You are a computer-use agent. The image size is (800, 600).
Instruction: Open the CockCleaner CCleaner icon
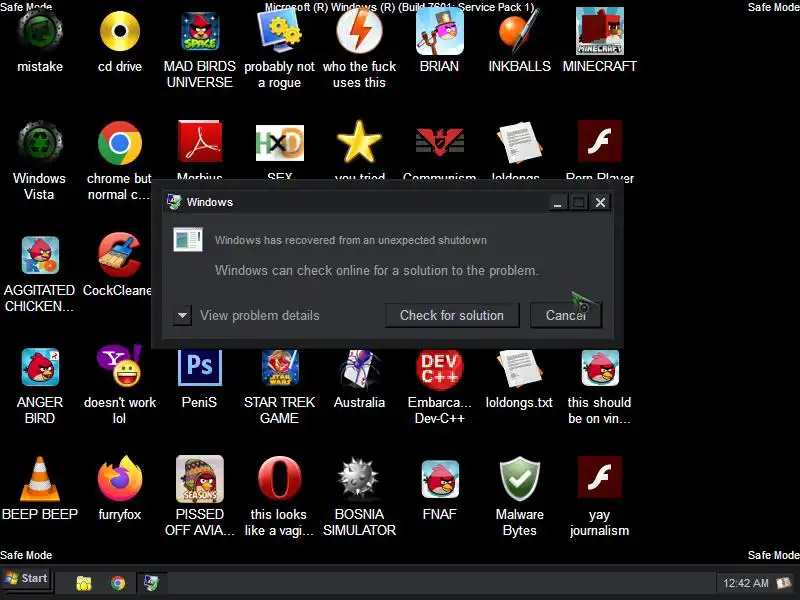120,255
